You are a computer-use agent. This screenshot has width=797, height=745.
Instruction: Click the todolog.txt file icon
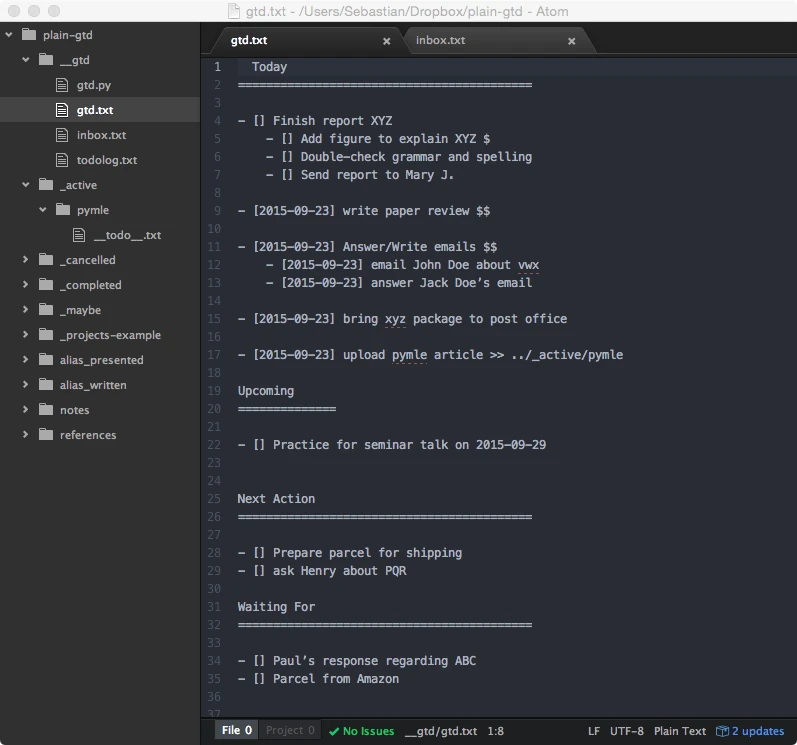point(62,160)
